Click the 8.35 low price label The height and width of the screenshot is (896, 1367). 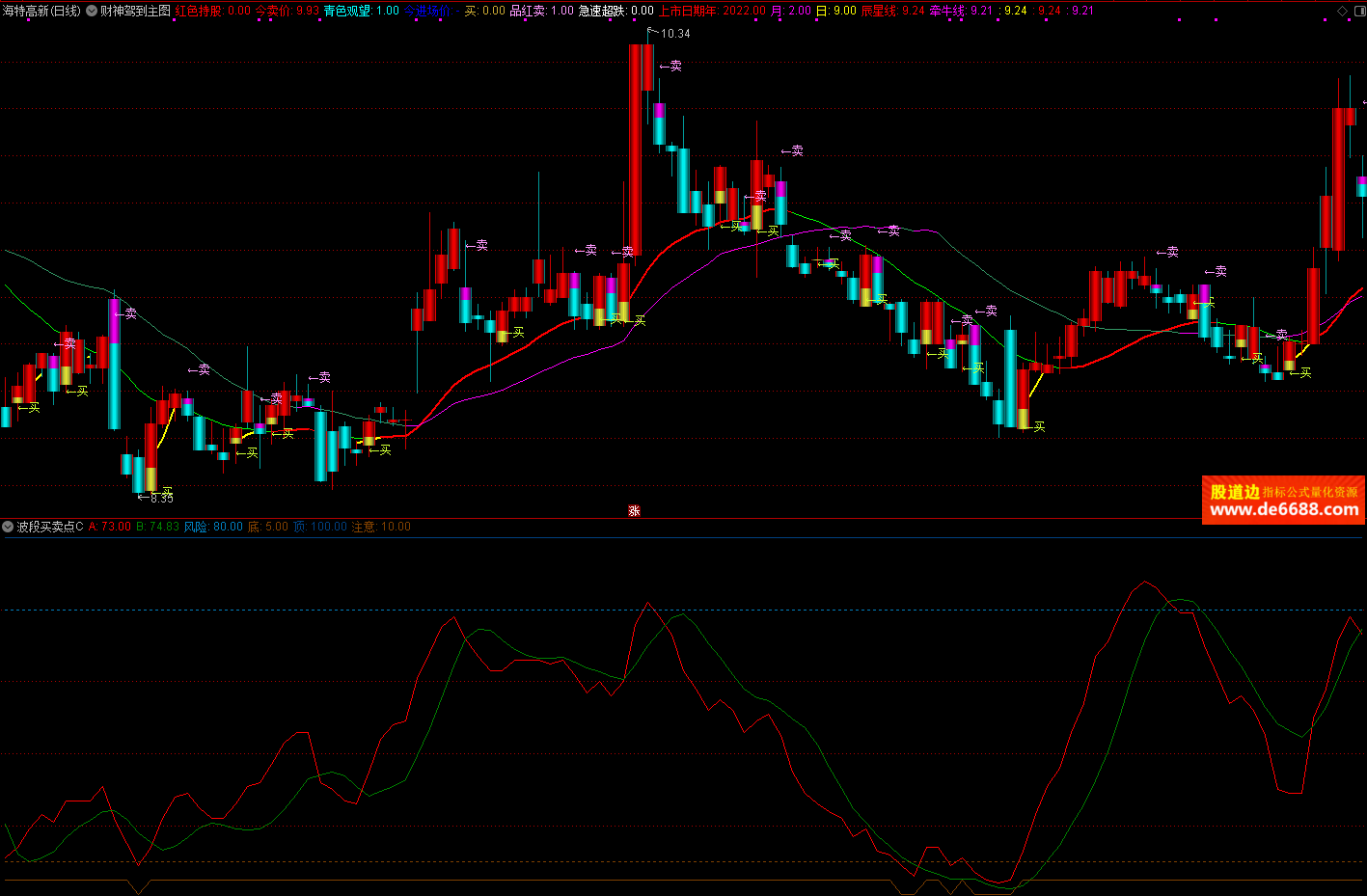click(x=161, y=499)
